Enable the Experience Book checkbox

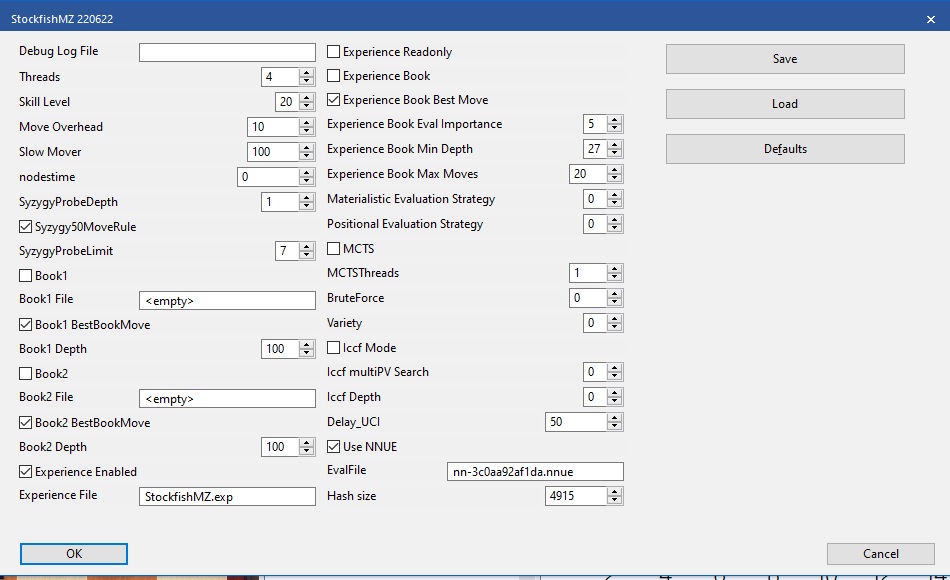tap(333, 76)
